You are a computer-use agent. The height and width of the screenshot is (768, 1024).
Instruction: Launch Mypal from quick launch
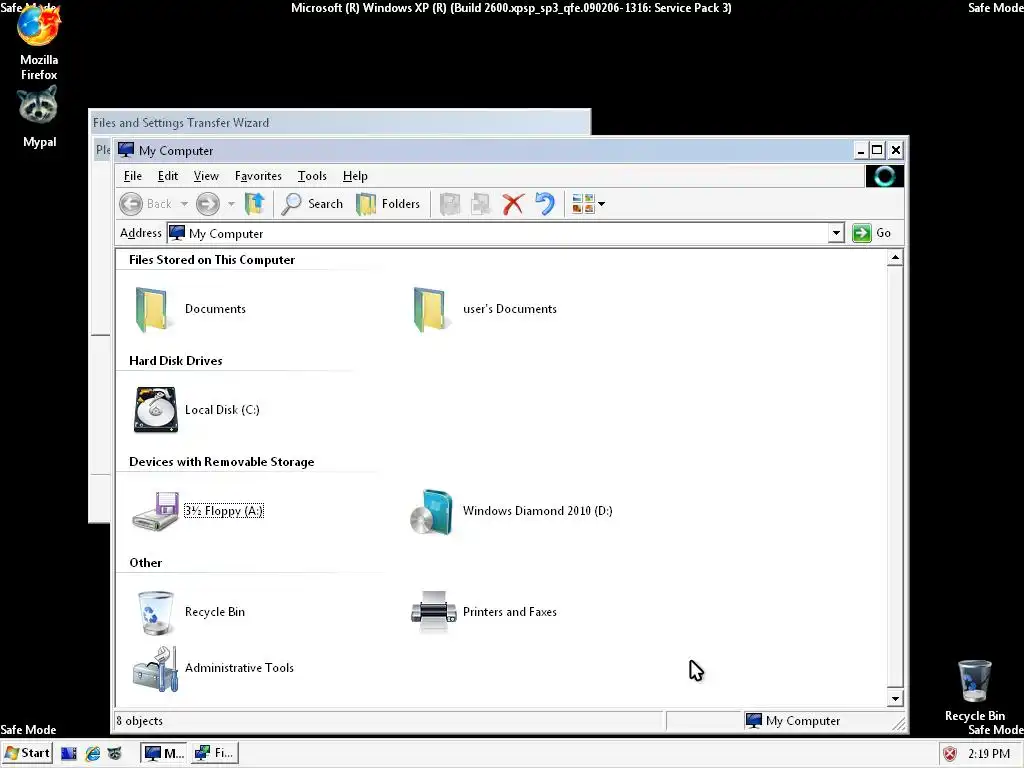[x=114, y=754]
